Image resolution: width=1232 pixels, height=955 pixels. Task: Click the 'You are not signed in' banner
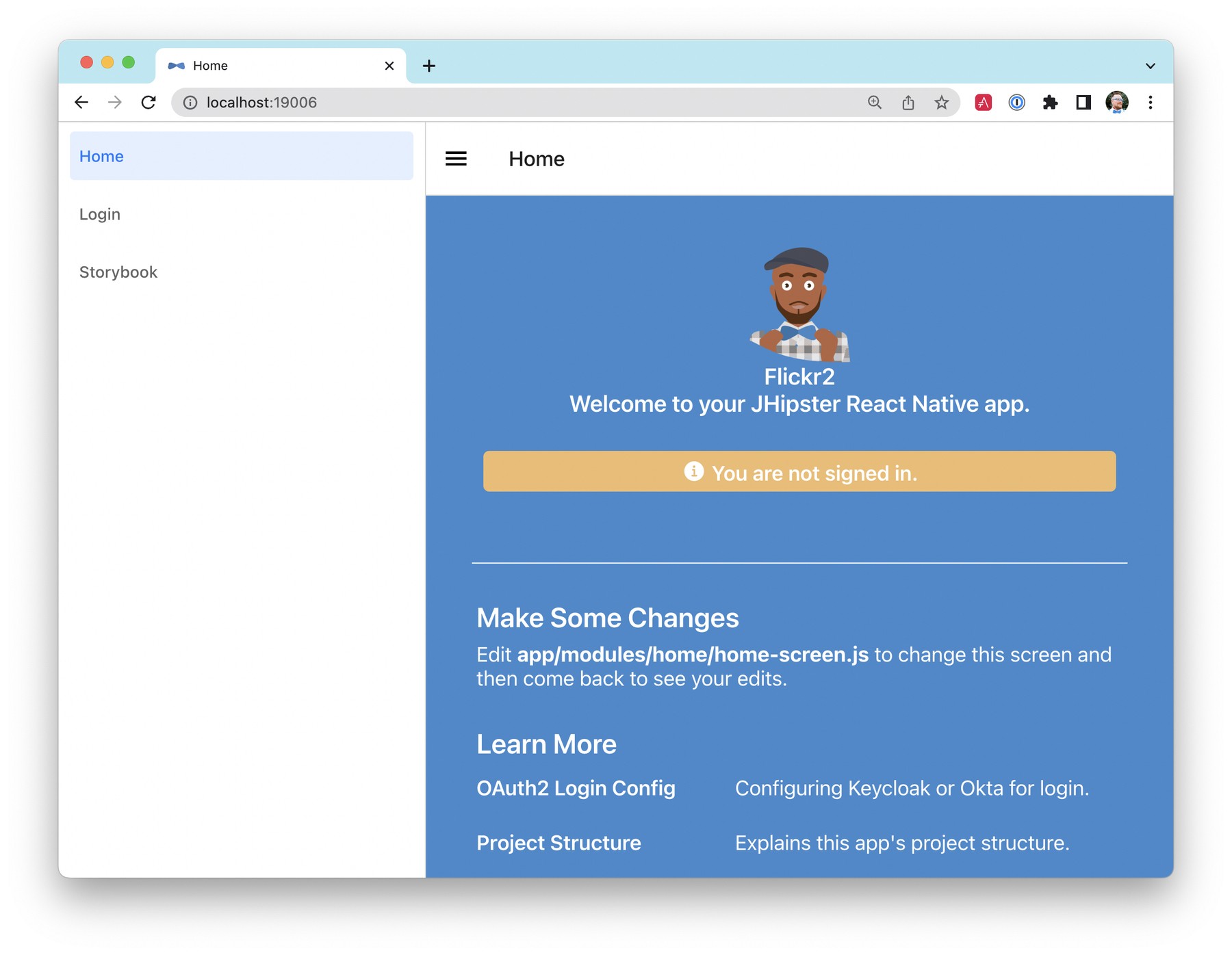799,471
